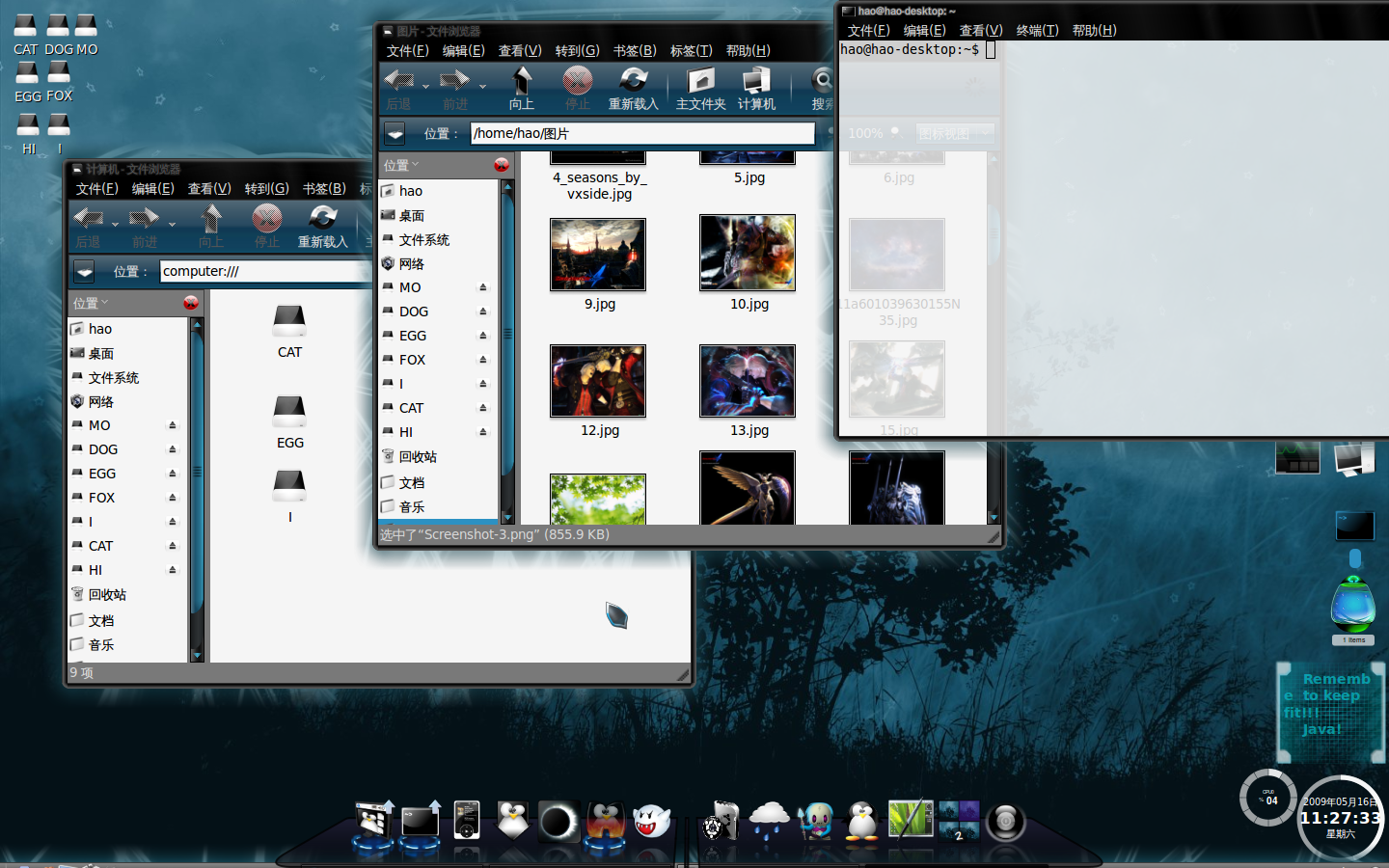
Task: Click the power button icon in the dock
Action: 1006,823
